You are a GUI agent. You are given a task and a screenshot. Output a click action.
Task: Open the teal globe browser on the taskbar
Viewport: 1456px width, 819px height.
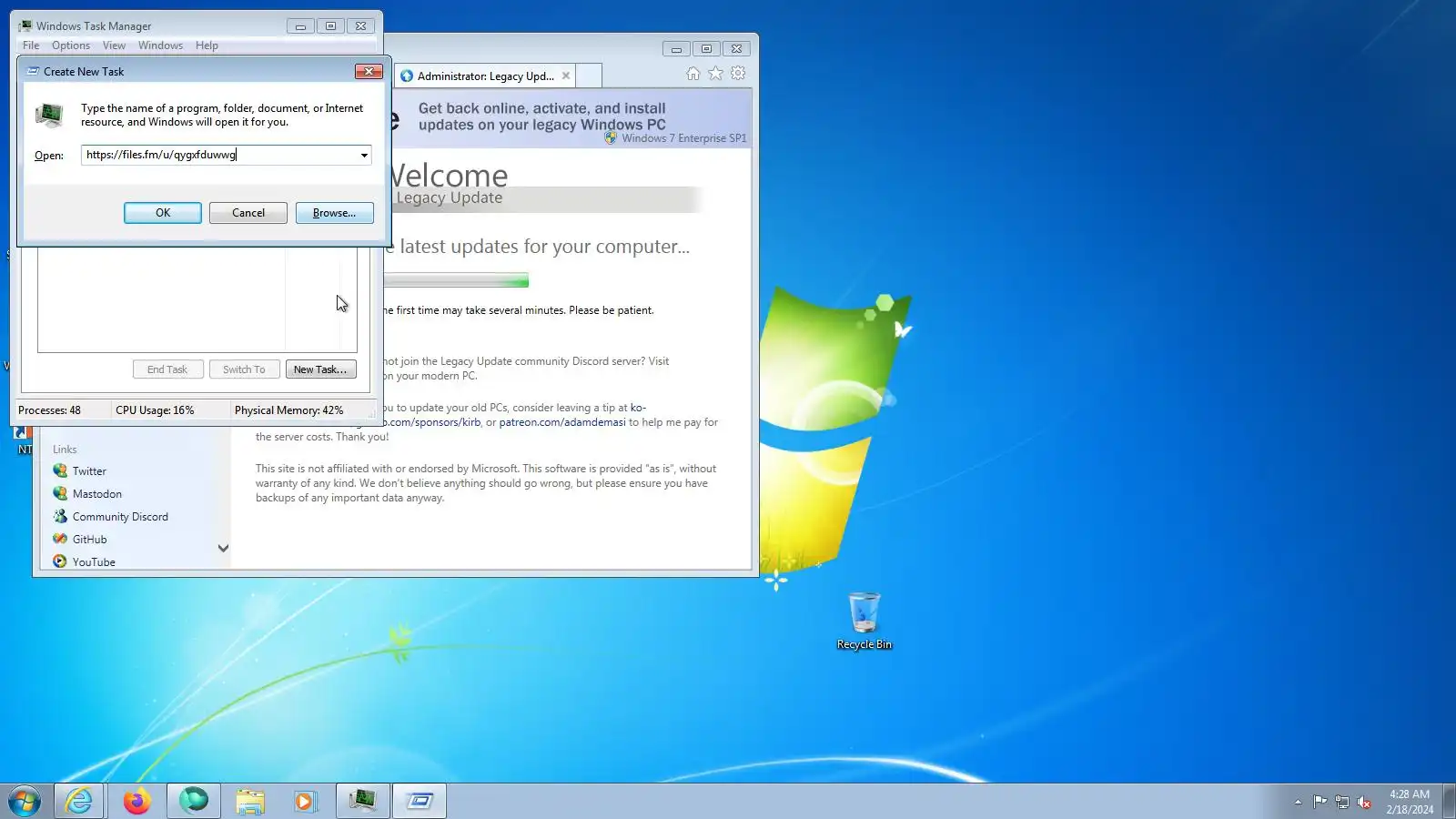coord(194,802)
